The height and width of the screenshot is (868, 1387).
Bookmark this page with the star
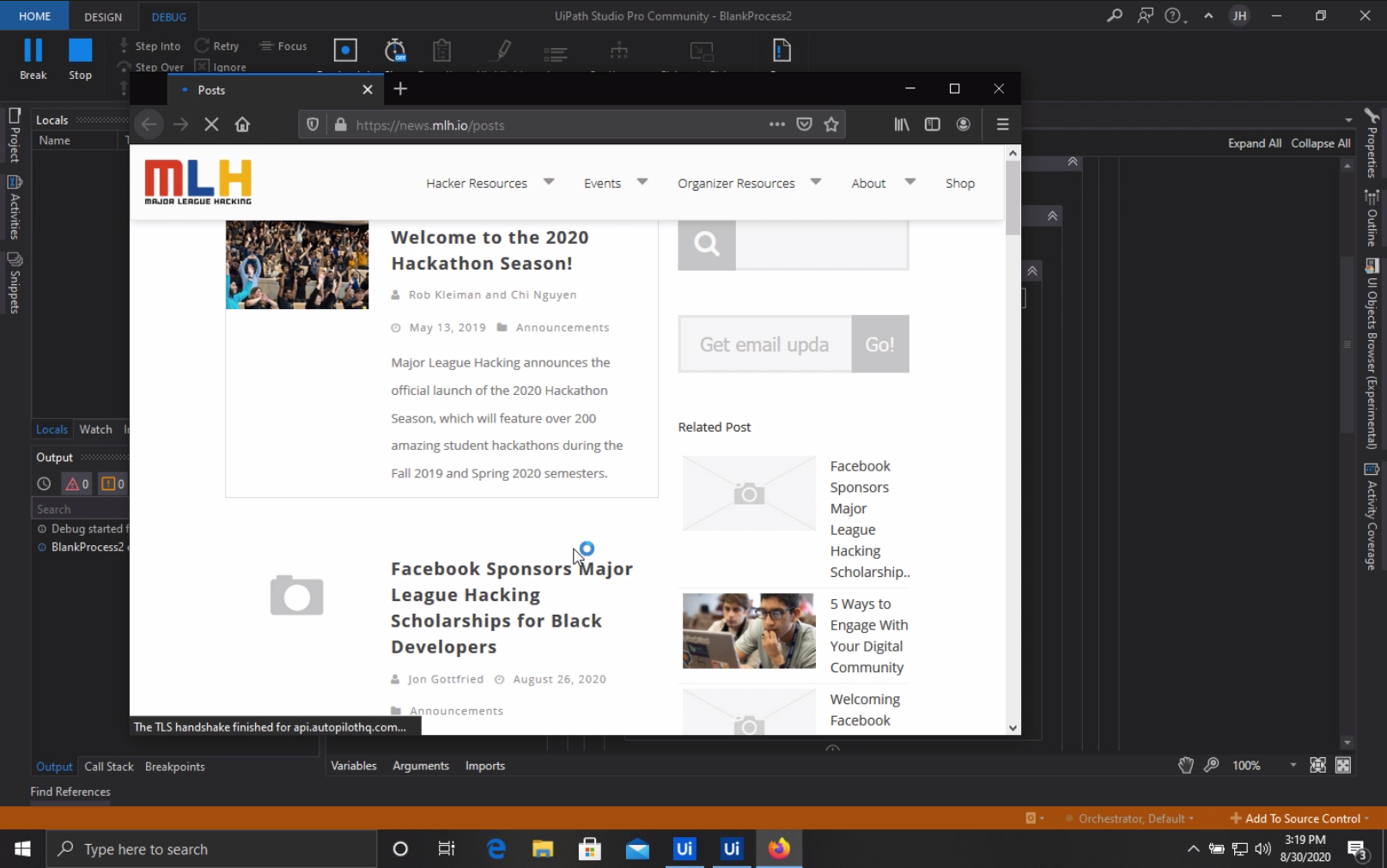(830, 124)
